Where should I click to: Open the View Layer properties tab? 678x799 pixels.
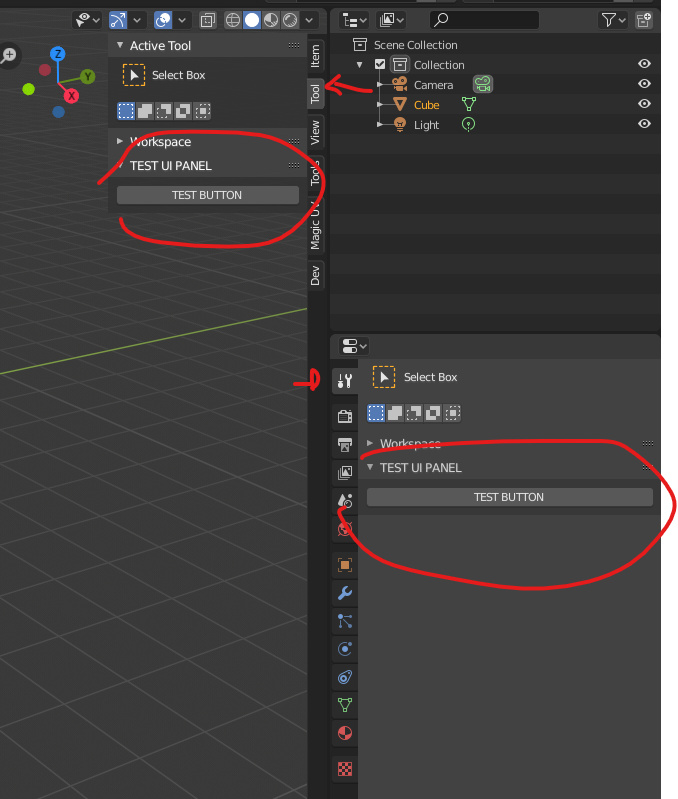coord(345,472)
